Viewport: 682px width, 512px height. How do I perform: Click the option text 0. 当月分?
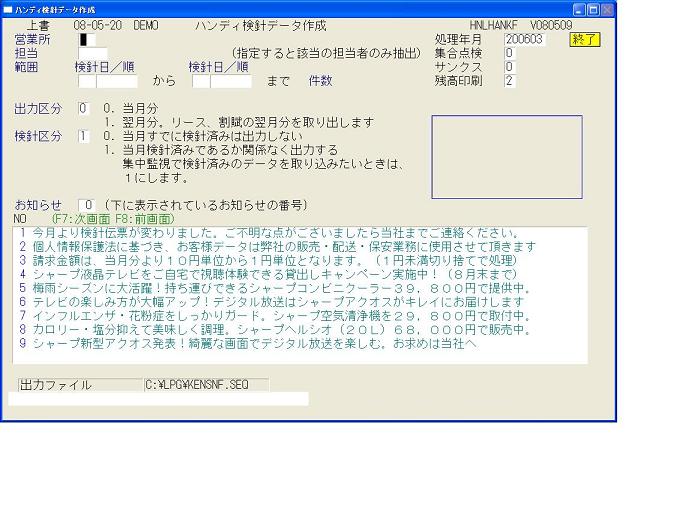tap(130, 108)
